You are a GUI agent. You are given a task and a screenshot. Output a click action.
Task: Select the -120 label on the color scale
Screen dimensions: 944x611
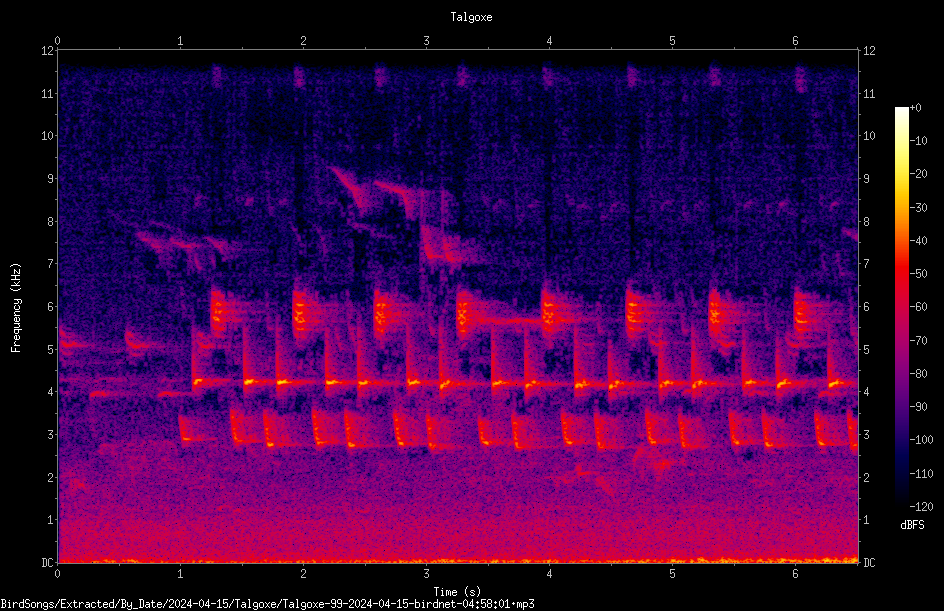pyautogui.click(x=921, y=507)
